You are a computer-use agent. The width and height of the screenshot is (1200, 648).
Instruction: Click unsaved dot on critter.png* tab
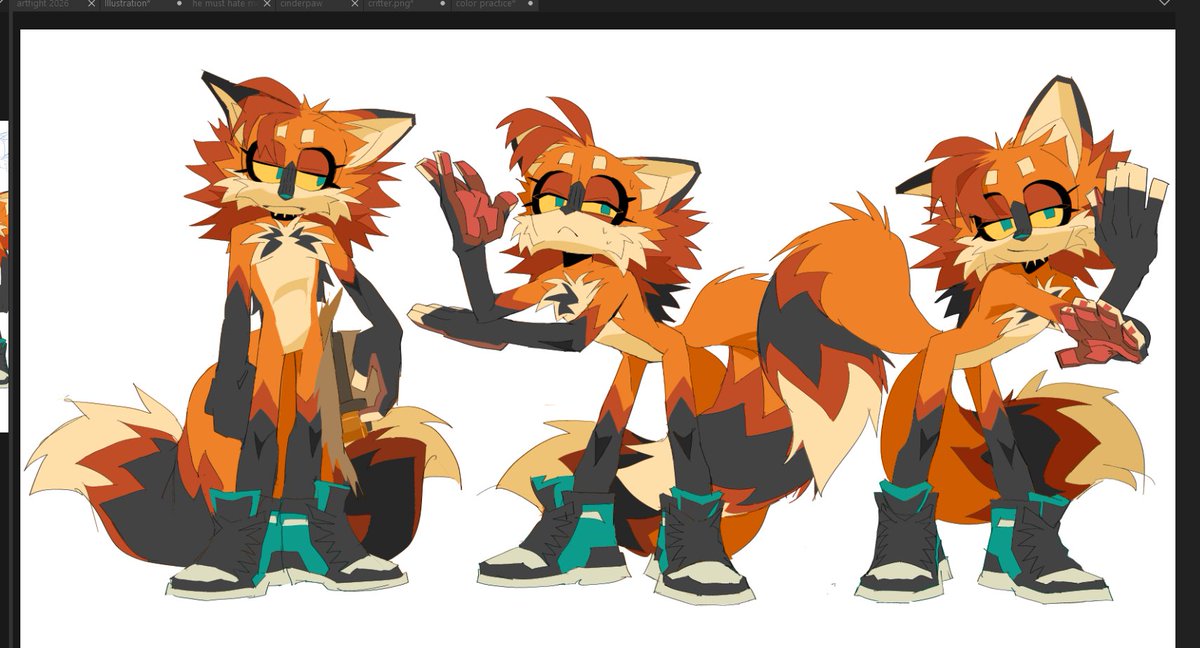(x=443, y=4)
